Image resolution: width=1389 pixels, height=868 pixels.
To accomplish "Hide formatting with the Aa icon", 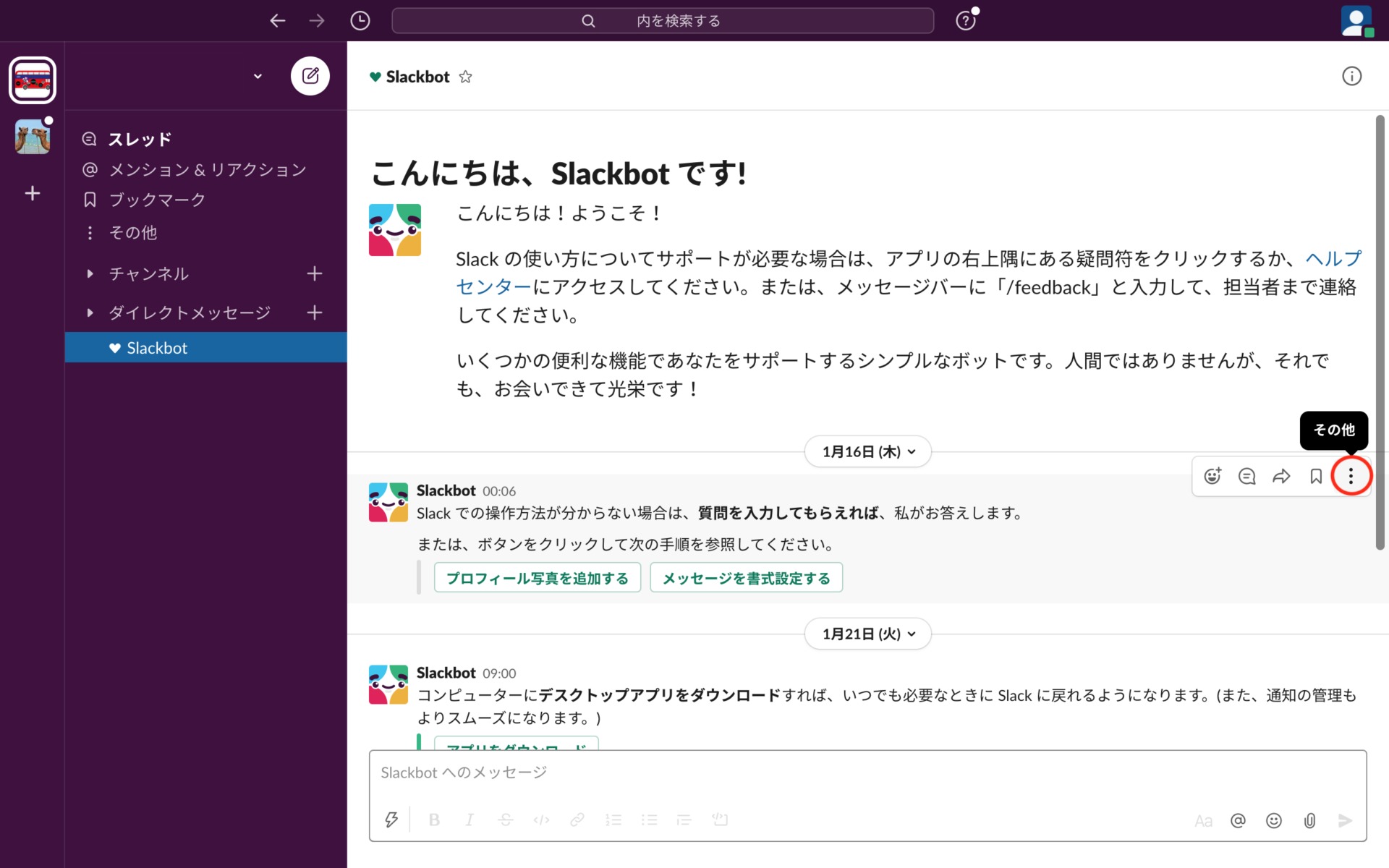I will [1203, 820].
